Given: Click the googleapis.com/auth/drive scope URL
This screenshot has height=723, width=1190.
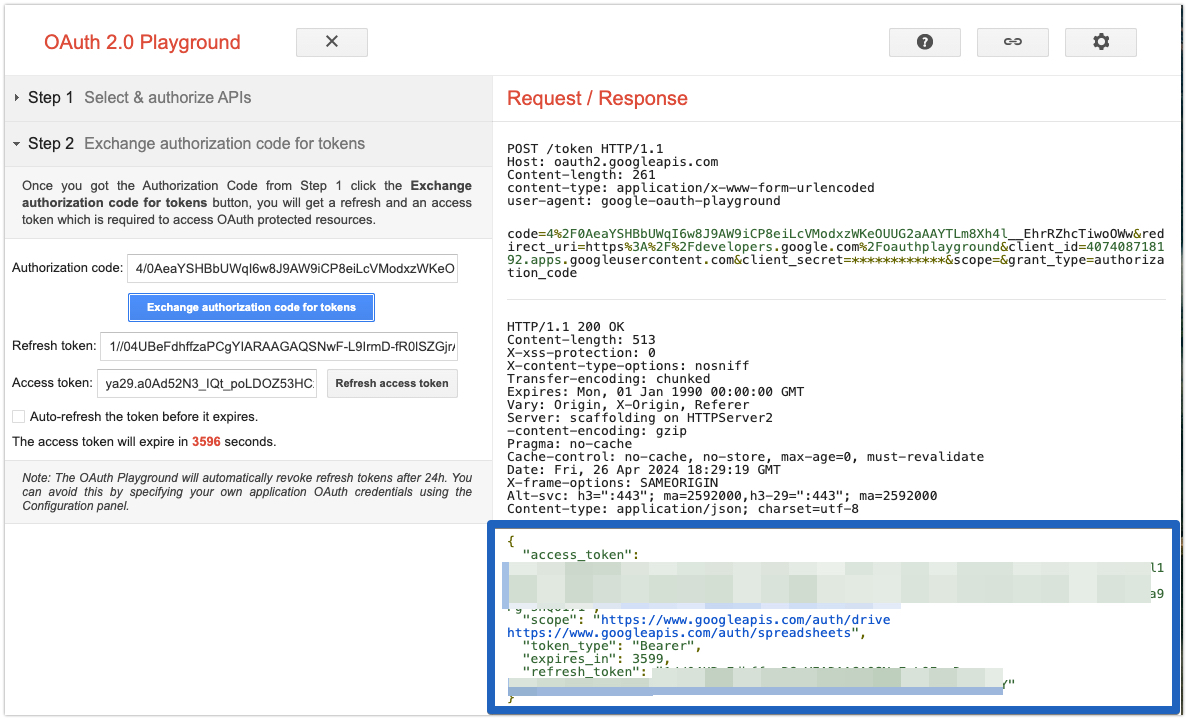Looking at the screenshot, I should coord(744,620).
